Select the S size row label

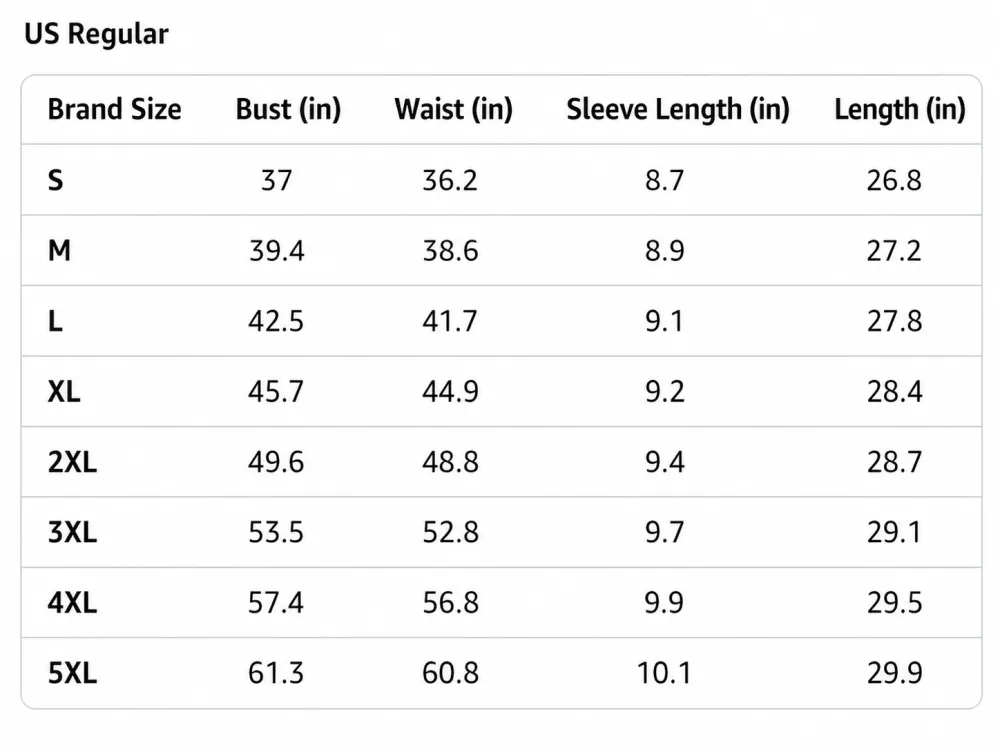(x=55, y=180)
